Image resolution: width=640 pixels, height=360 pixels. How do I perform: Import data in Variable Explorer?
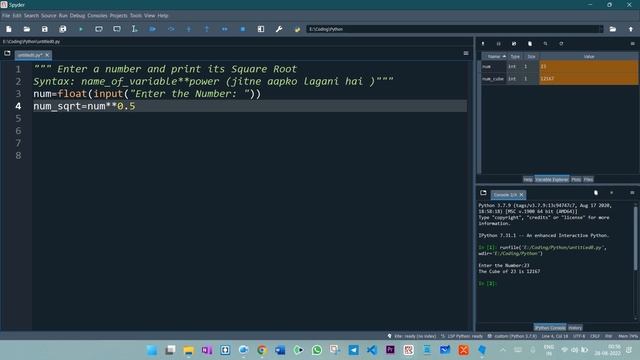(483, 44)
